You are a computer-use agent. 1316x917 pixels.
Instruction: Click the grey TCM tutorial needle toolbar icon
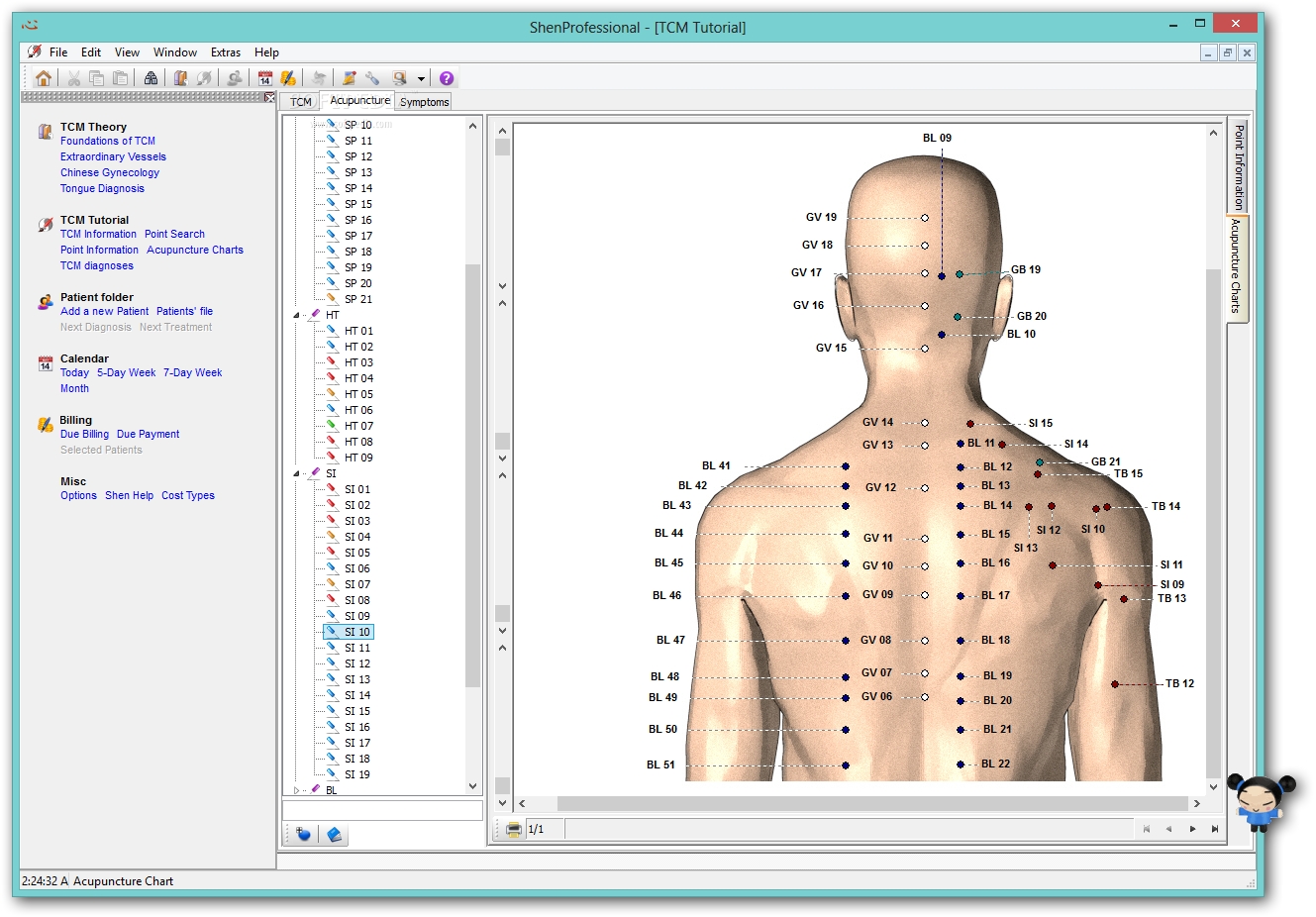pos(204,78)
